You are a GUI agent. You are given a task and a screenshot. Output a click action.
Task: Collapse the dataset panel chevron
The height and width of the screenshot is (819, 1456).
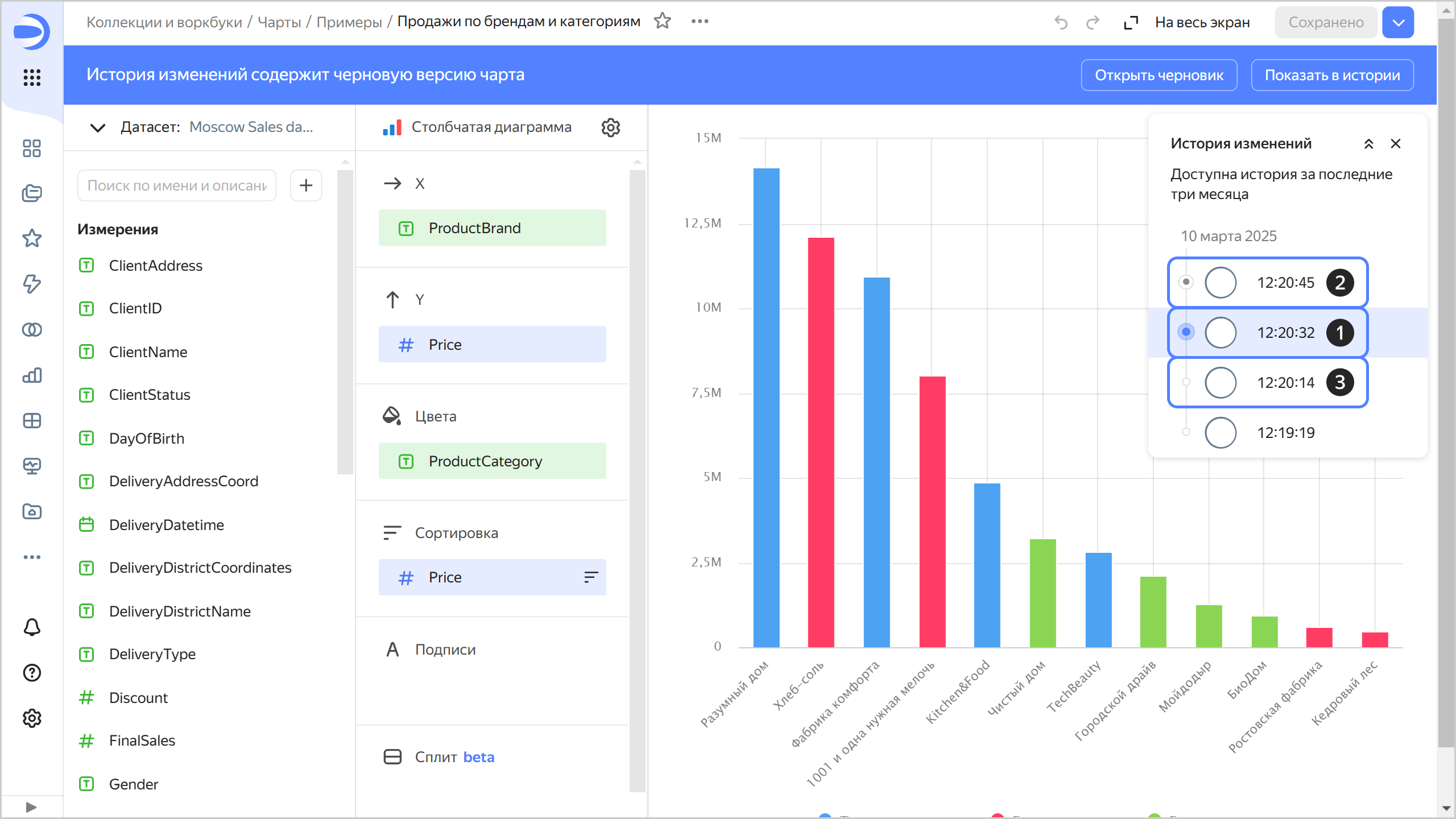tap(98, 127)
